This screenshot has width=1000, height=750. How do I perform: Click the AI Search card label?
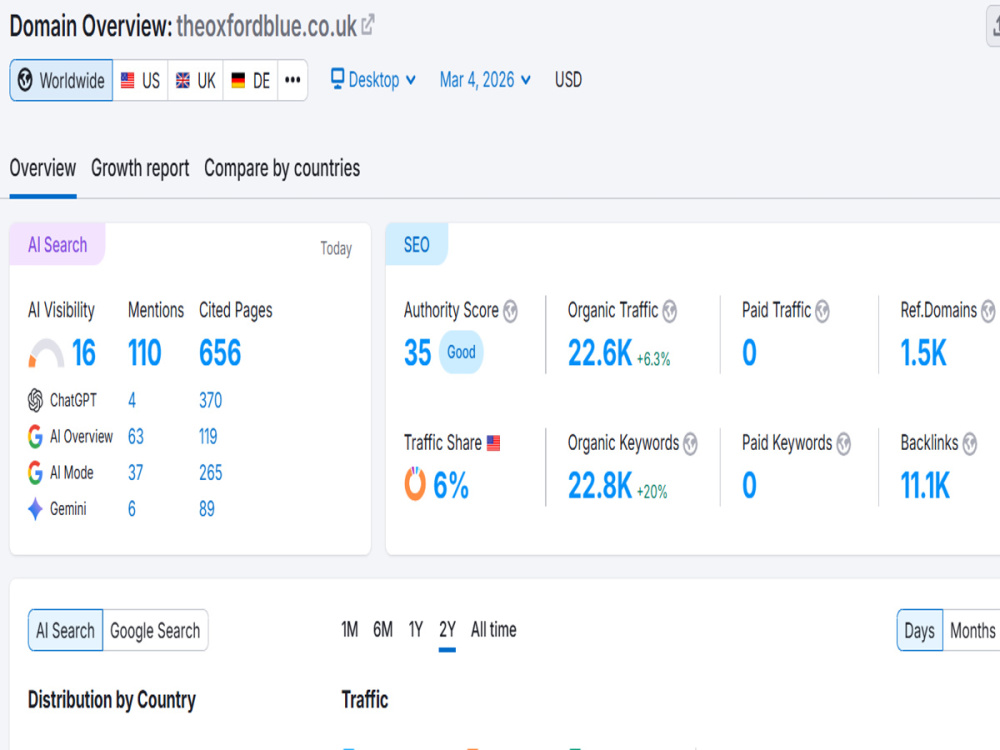pos(57,244)
